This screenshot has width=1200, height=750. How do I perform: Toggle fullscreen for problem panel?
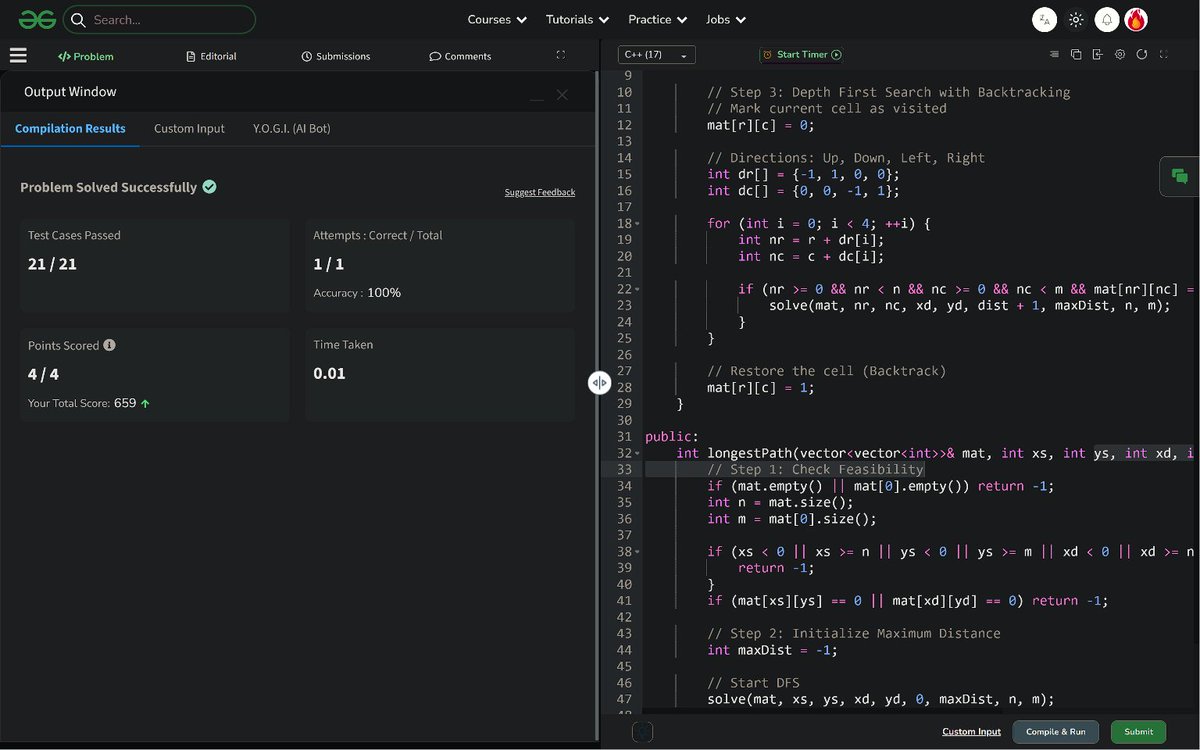tap(560, 55)
